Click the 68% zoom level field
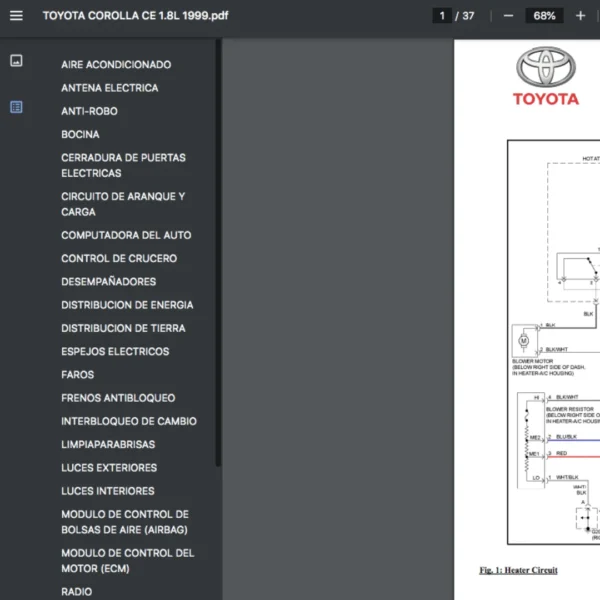The image size is (600, 600). click(544, 16)
